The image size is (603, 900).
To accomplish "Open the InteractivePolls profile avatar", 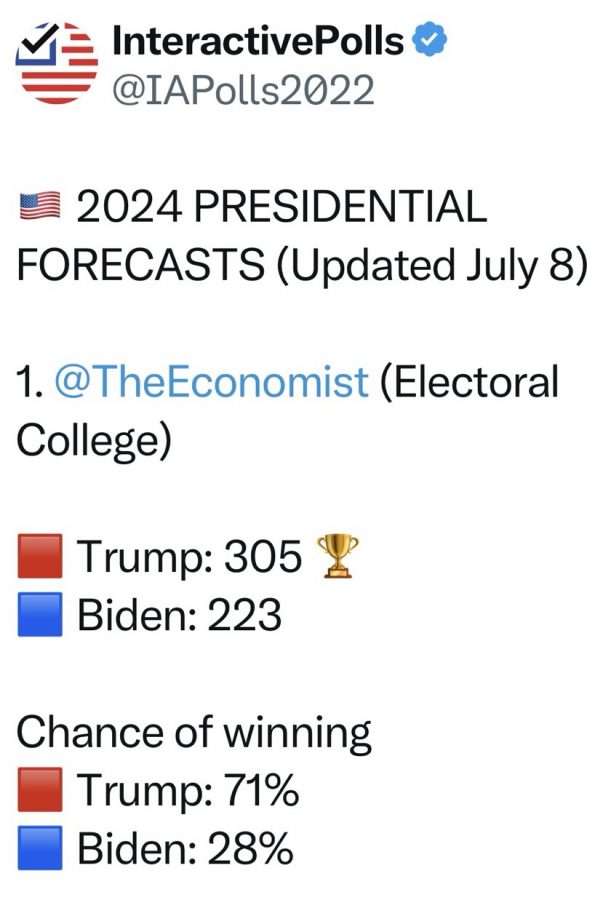I will click(58, 63).
